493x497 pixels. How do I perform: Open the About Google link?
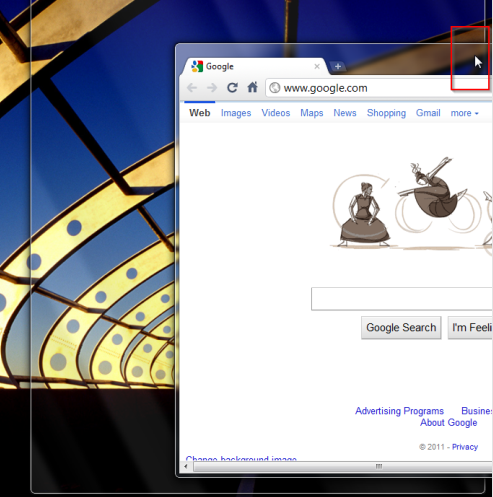(448, 423)
